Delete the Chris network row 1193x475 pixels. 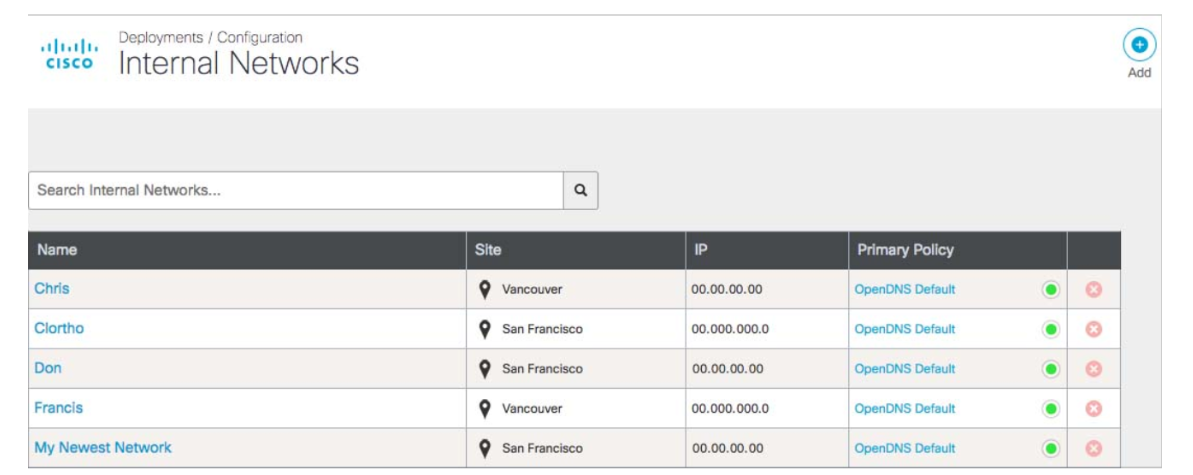coord(1093,290)
